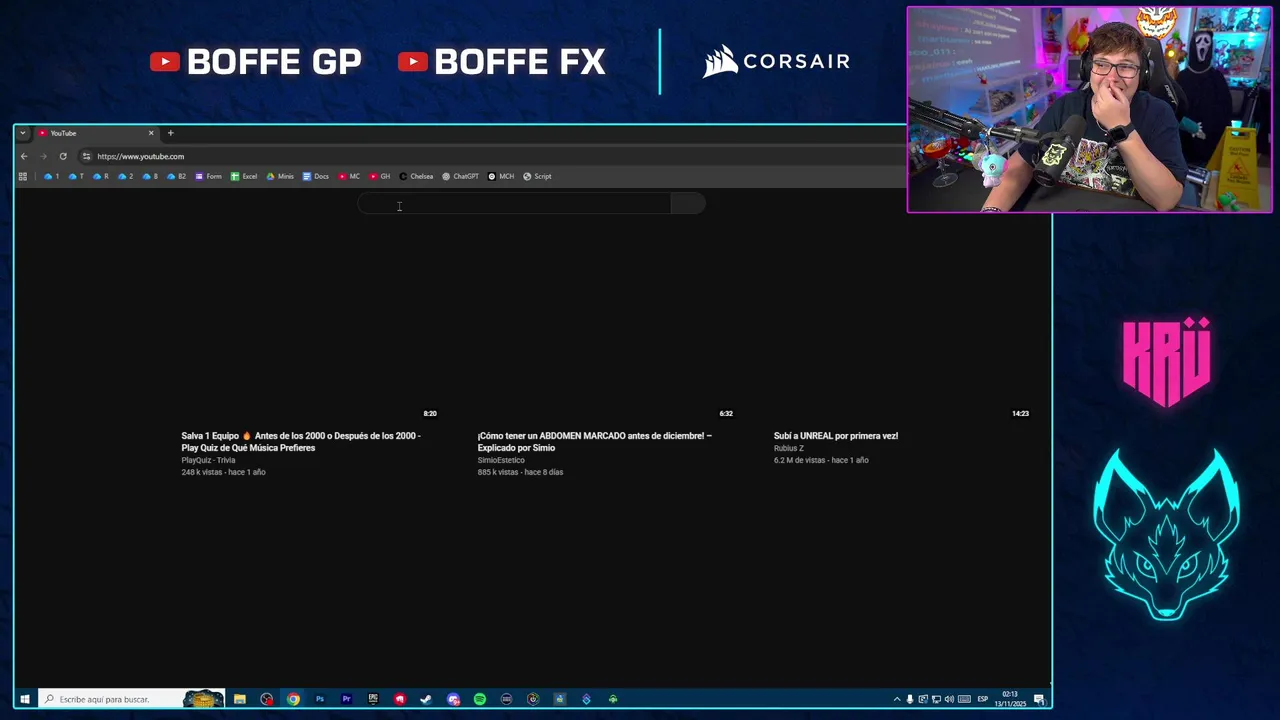Close the YouTube tab
The height and width of the screenshot is (720, 1280).
click(x=151, y=133)
